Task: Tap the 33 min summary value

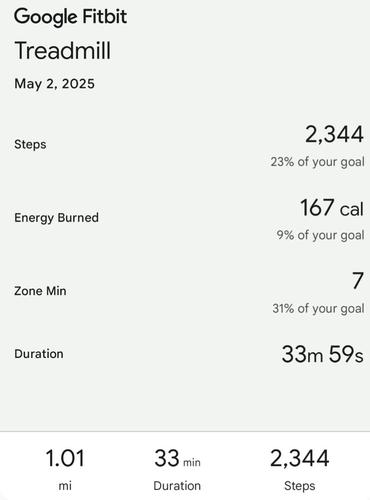Action: point(177,458)
